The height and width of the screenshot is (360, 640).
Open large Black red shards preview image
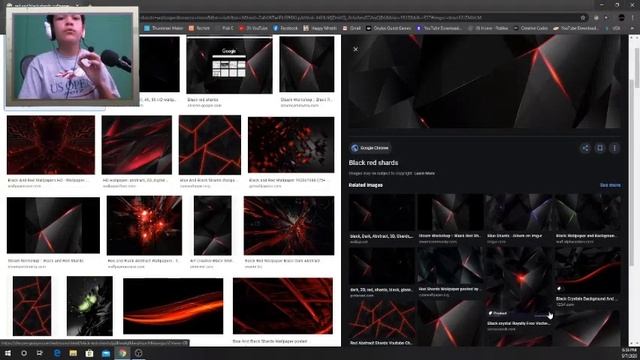click(484, 82)
